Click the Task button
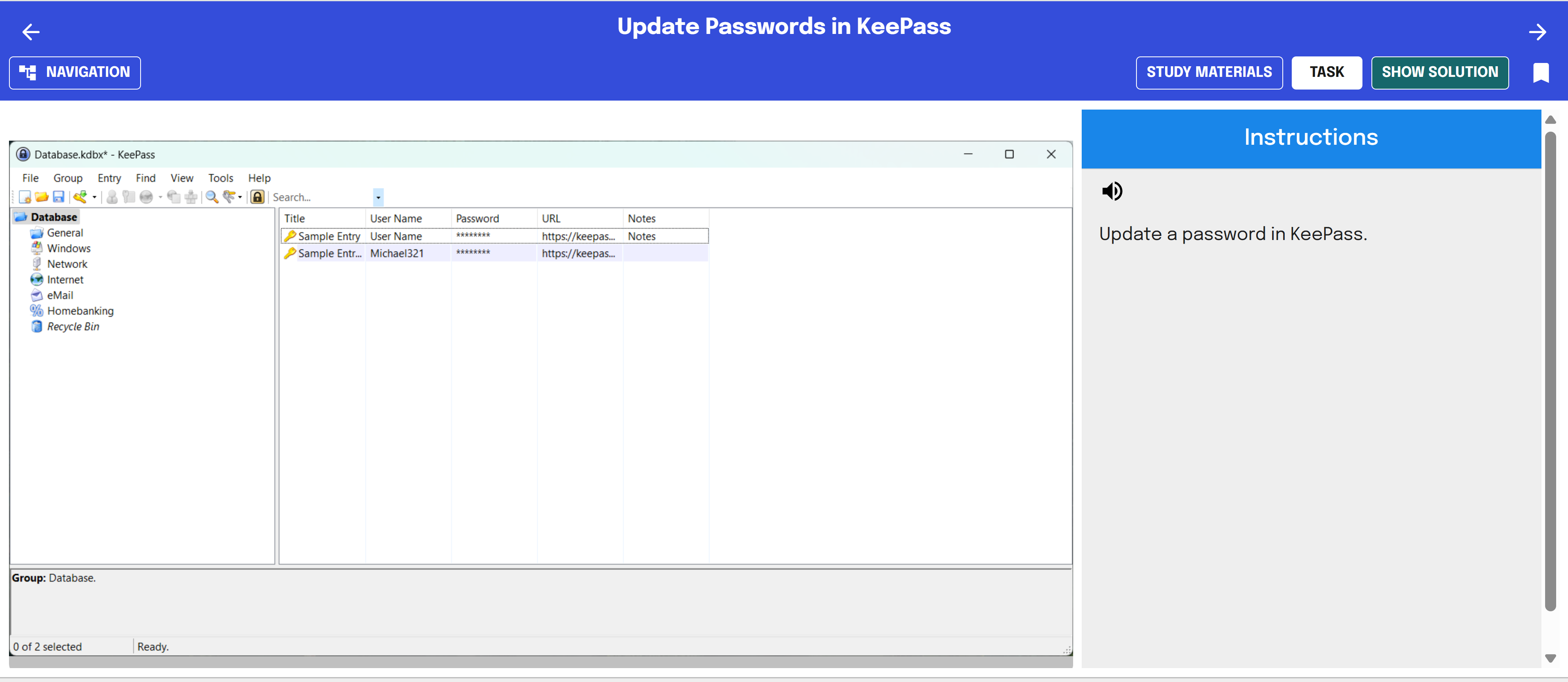The image size is (1568, 682). (1326, 72)
